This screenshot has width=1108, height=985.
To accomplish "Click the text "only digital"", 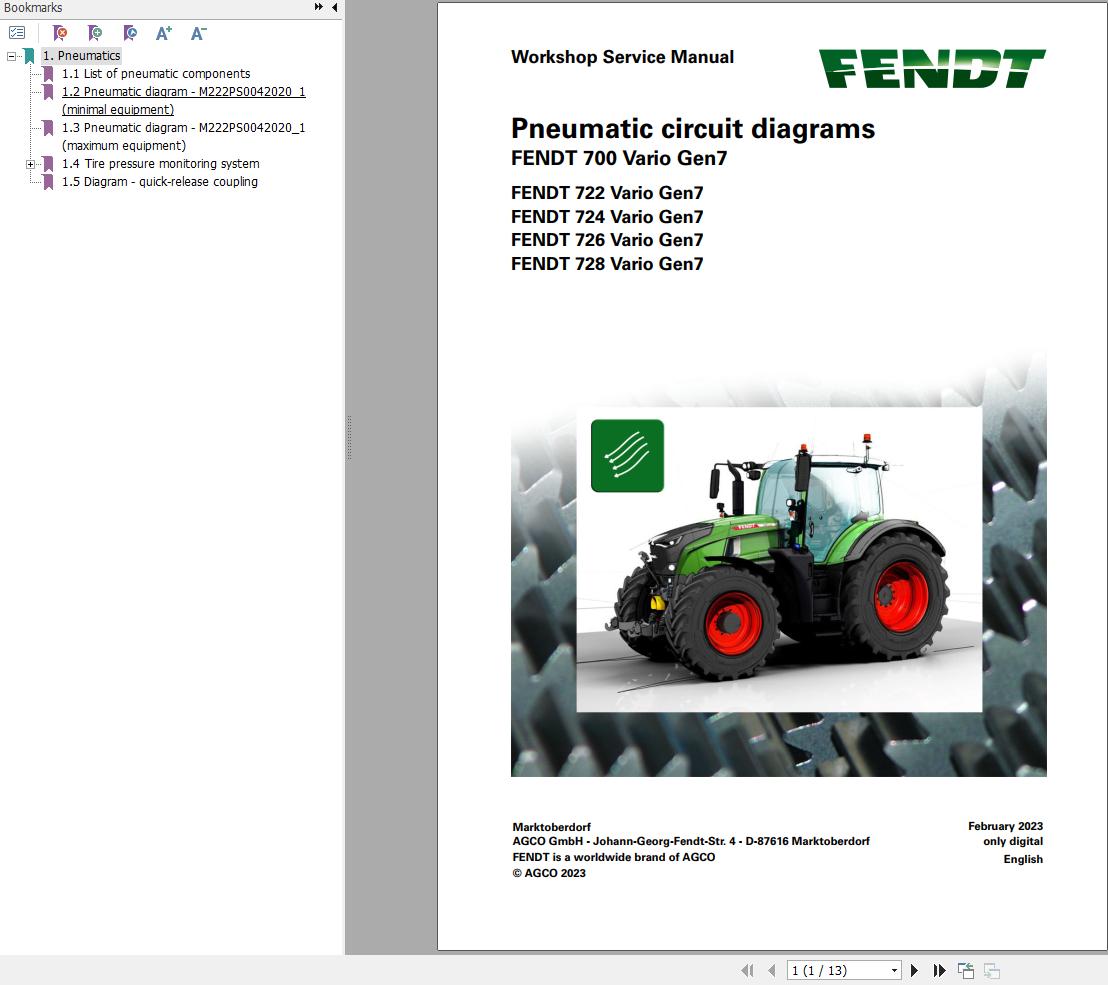I will (x=1013, y=841).
